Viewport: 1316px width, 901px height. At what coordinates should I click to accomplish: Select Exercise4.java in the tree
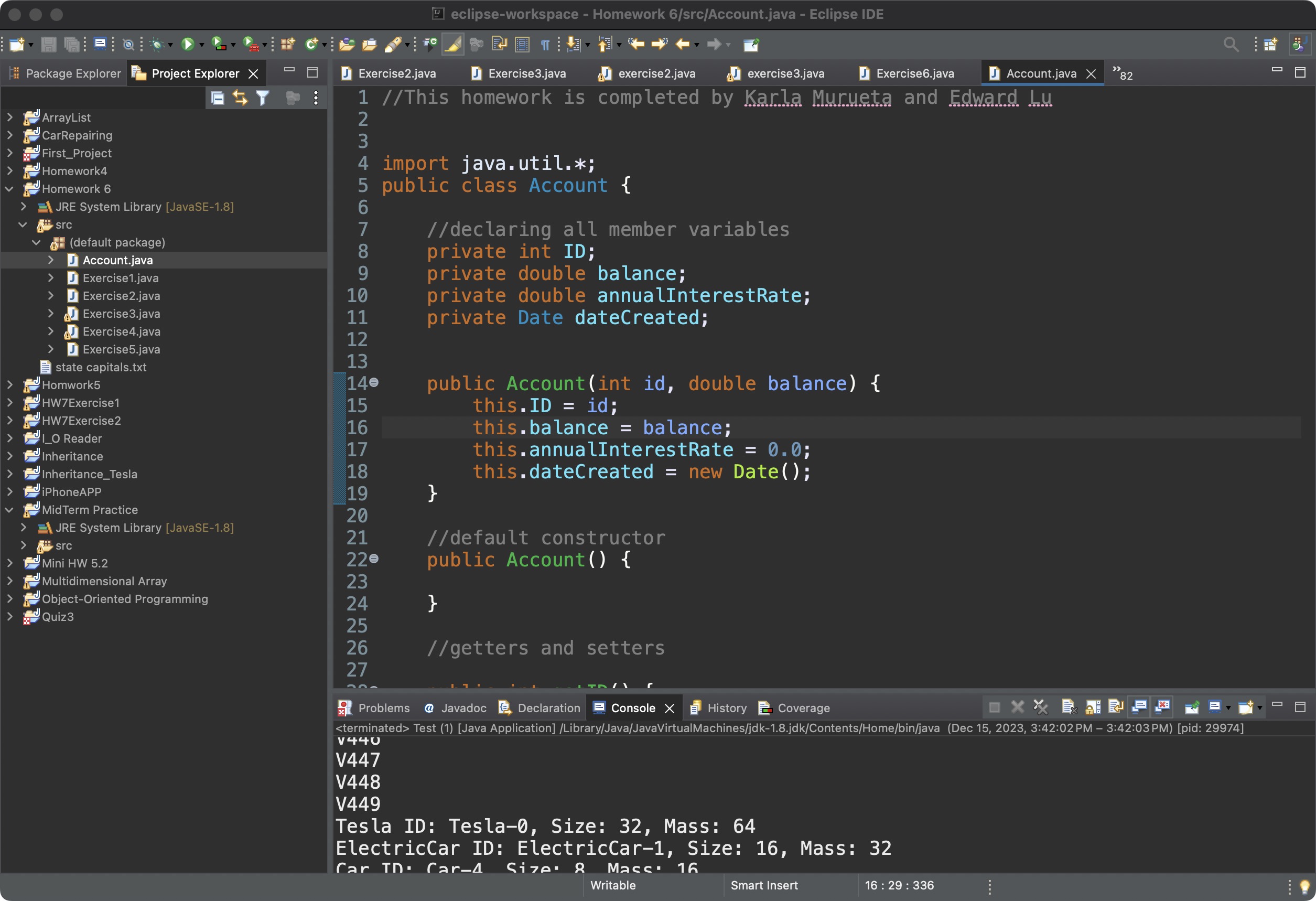click(x=121, y=331)
